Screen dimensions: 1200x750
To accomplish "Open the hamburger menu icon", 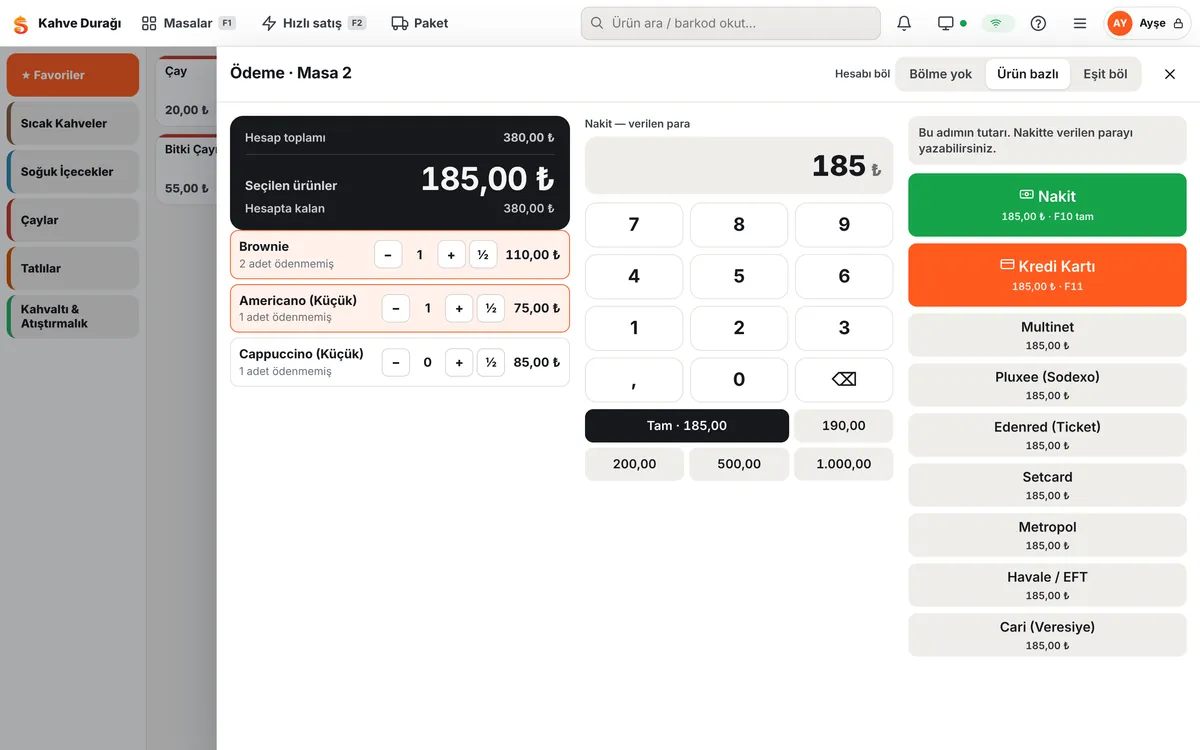I will coord(1080,23).
